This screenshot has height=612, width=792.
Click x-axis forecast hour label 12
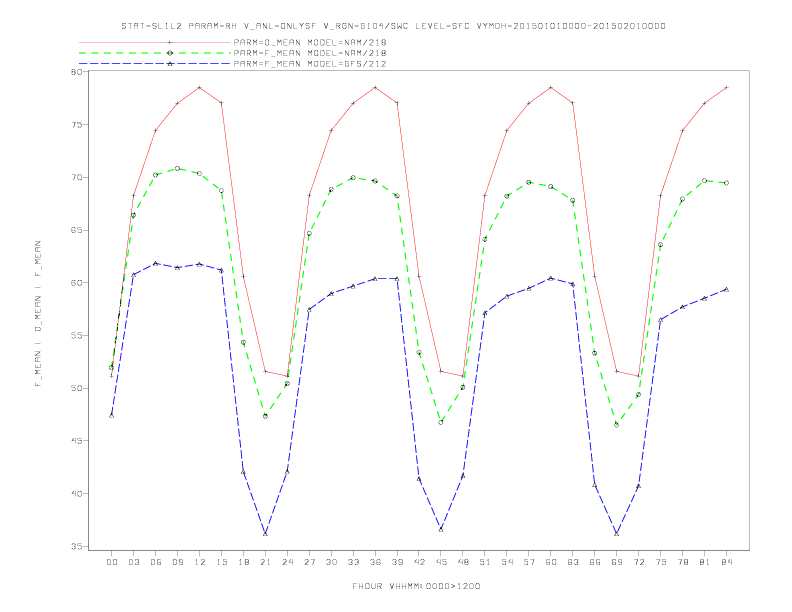[x=200, y=562]
